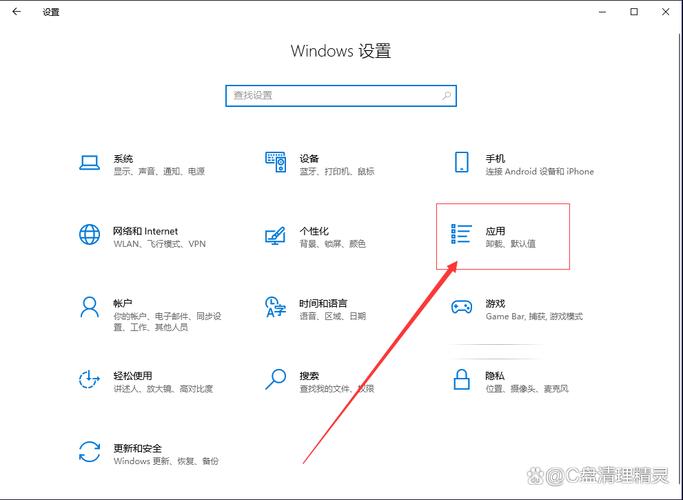The width and height of the screenshot is (683, 500).
Task: Open 网络和 Internet label
Action: point(145,231)
